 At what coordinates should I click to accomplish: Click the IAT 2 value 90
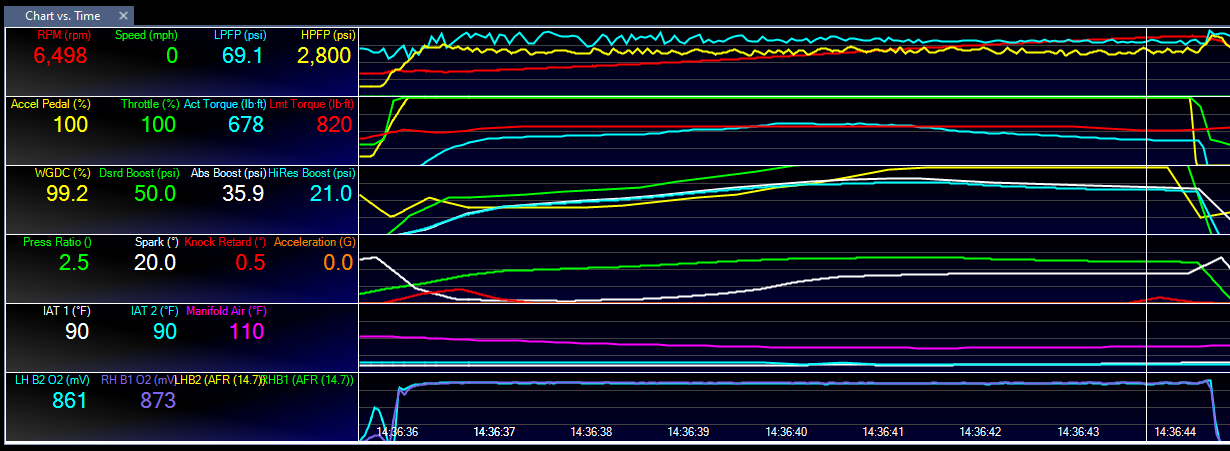point(165,332)
